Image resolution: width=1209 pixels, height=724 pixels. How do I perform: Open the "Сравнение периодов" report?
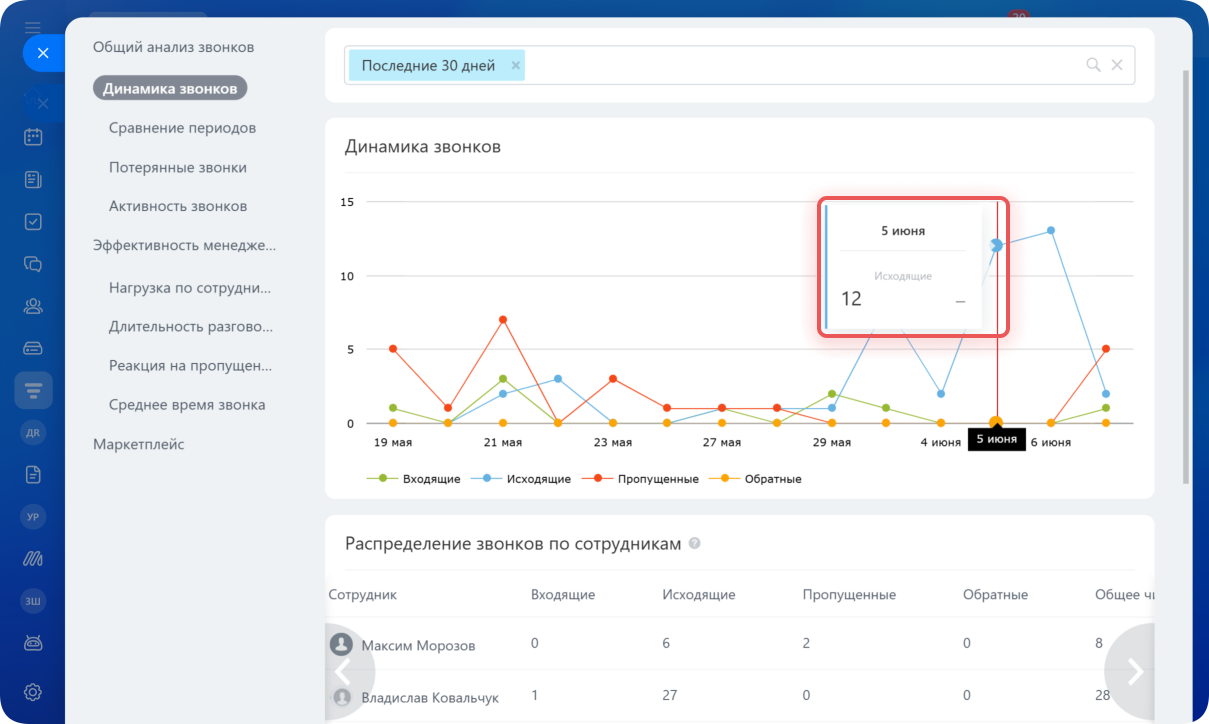[x=182, y=128]
